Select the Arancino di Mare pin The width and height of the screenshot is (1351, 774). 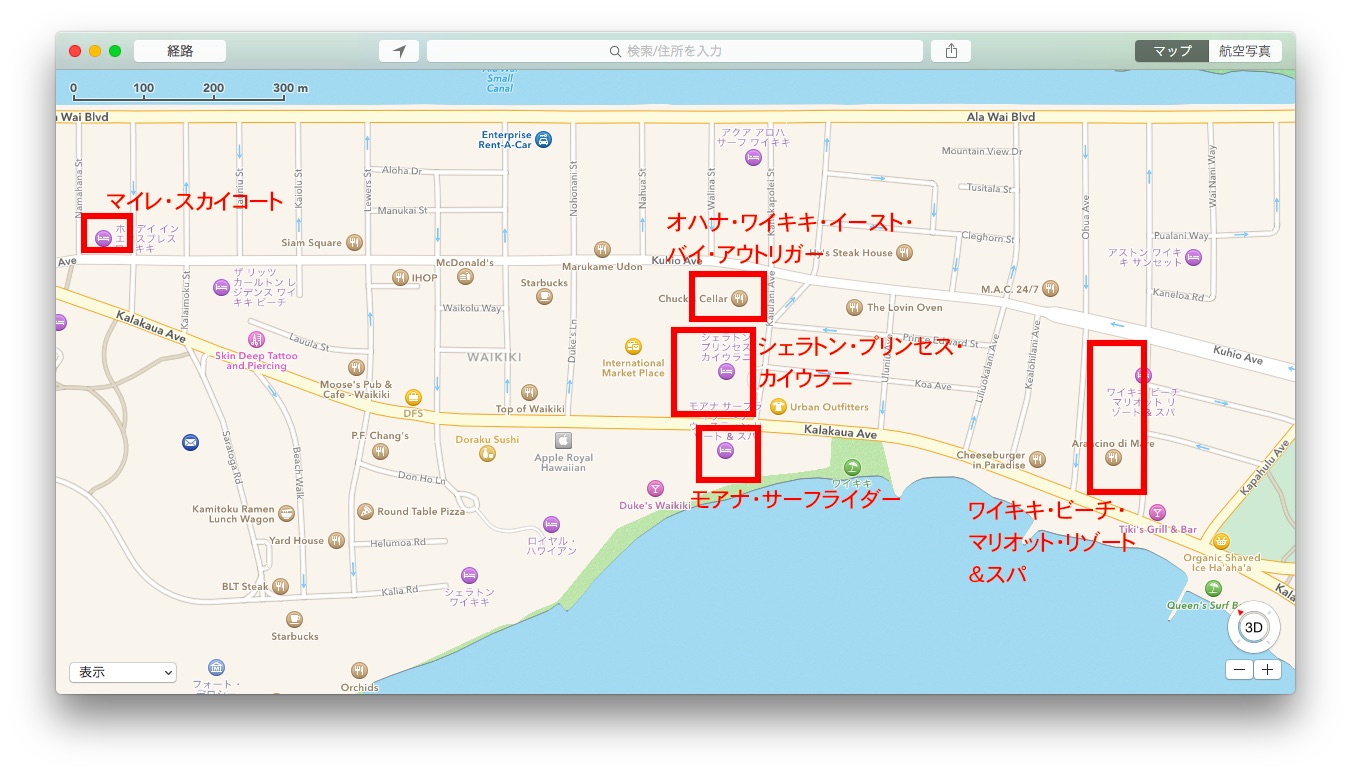pos(1113,457)
